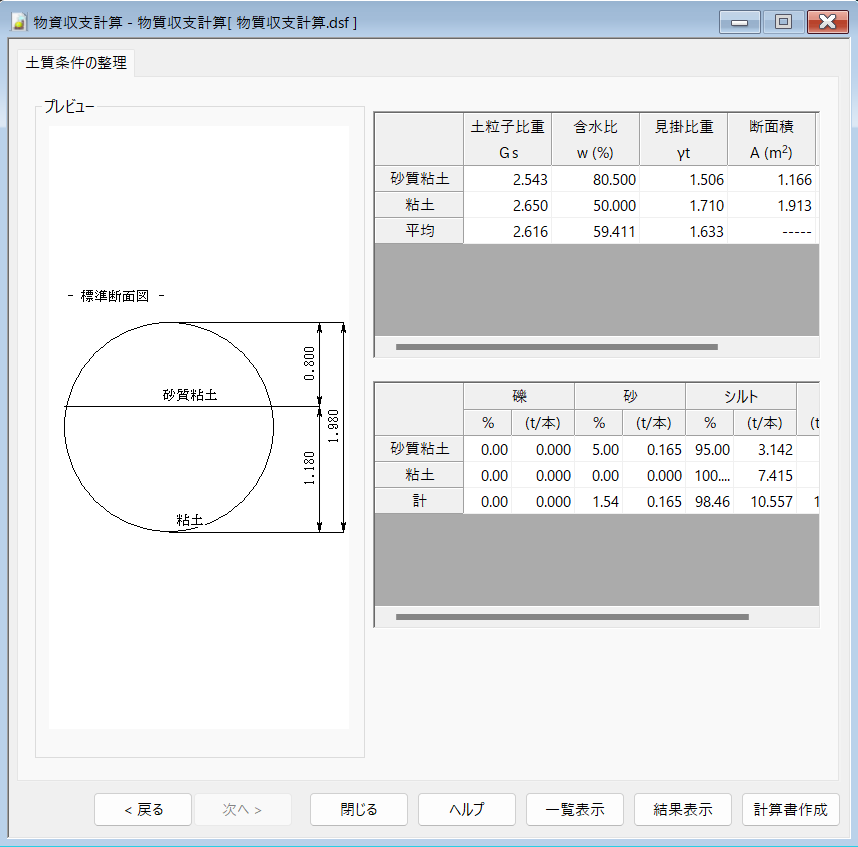The height and width of the screenshot is (847, 858).
Task: Select the 50.000 water content cell for 粘土
Action: click(x=595, y=205)
